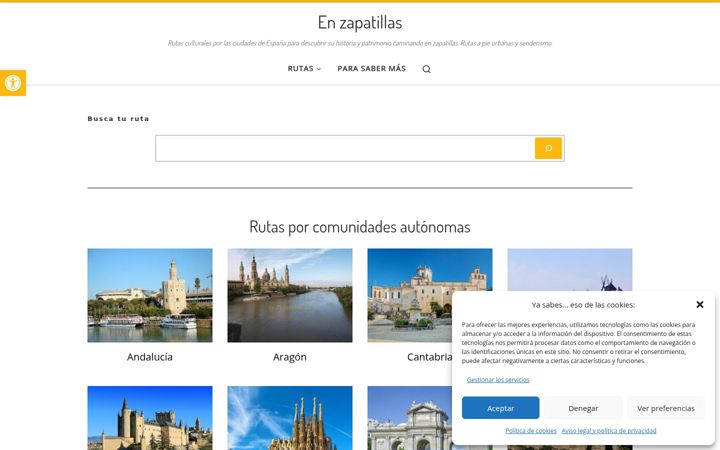Viewport: 720px width, 450px height.
Task: Submit search with yellow magnifier button
Action: point(548,148)
